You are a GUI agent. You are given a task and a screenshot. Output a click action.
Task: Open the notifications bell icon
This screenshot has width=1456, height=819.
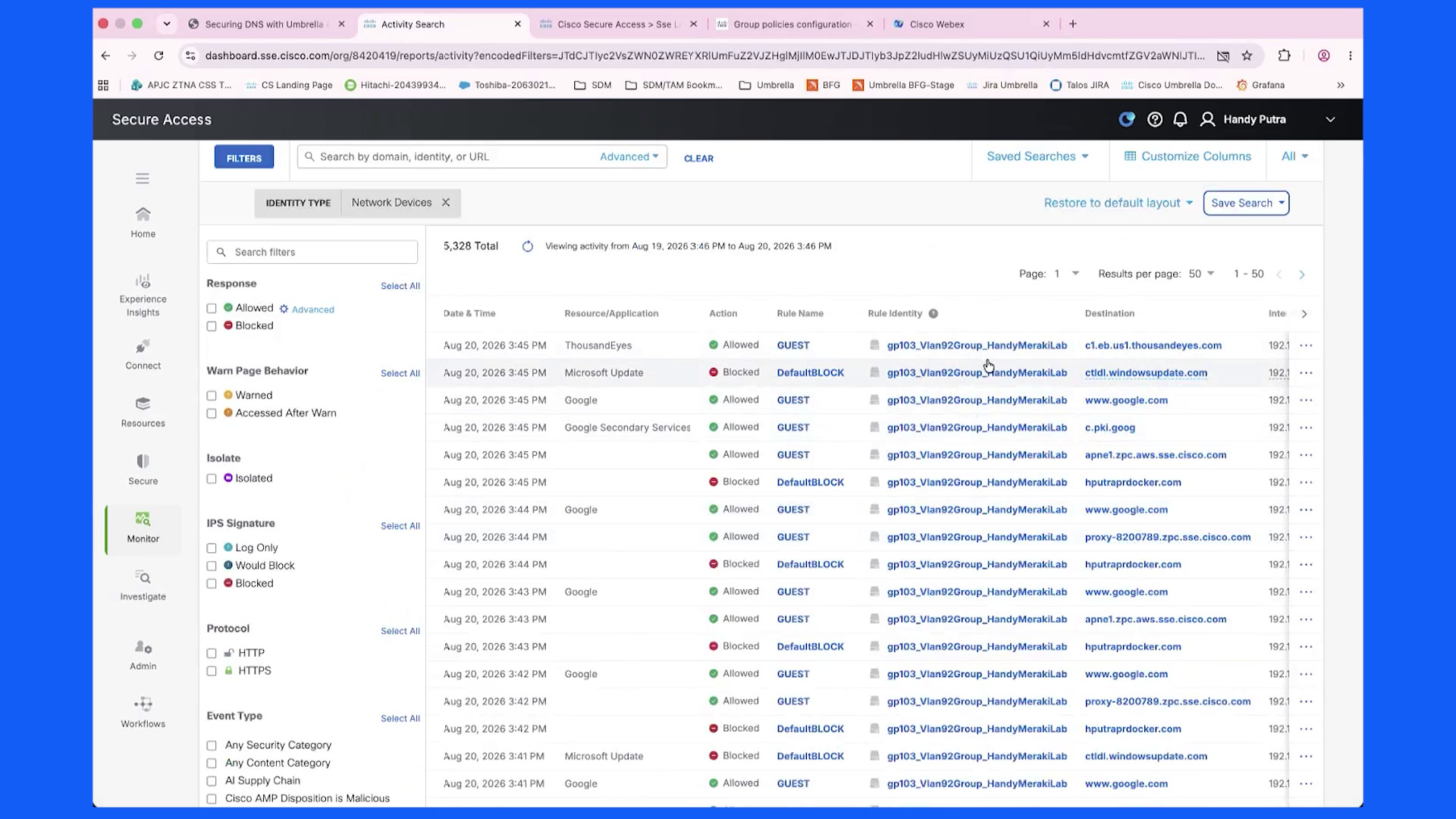pyautogui.click(x=1180, y=119)
